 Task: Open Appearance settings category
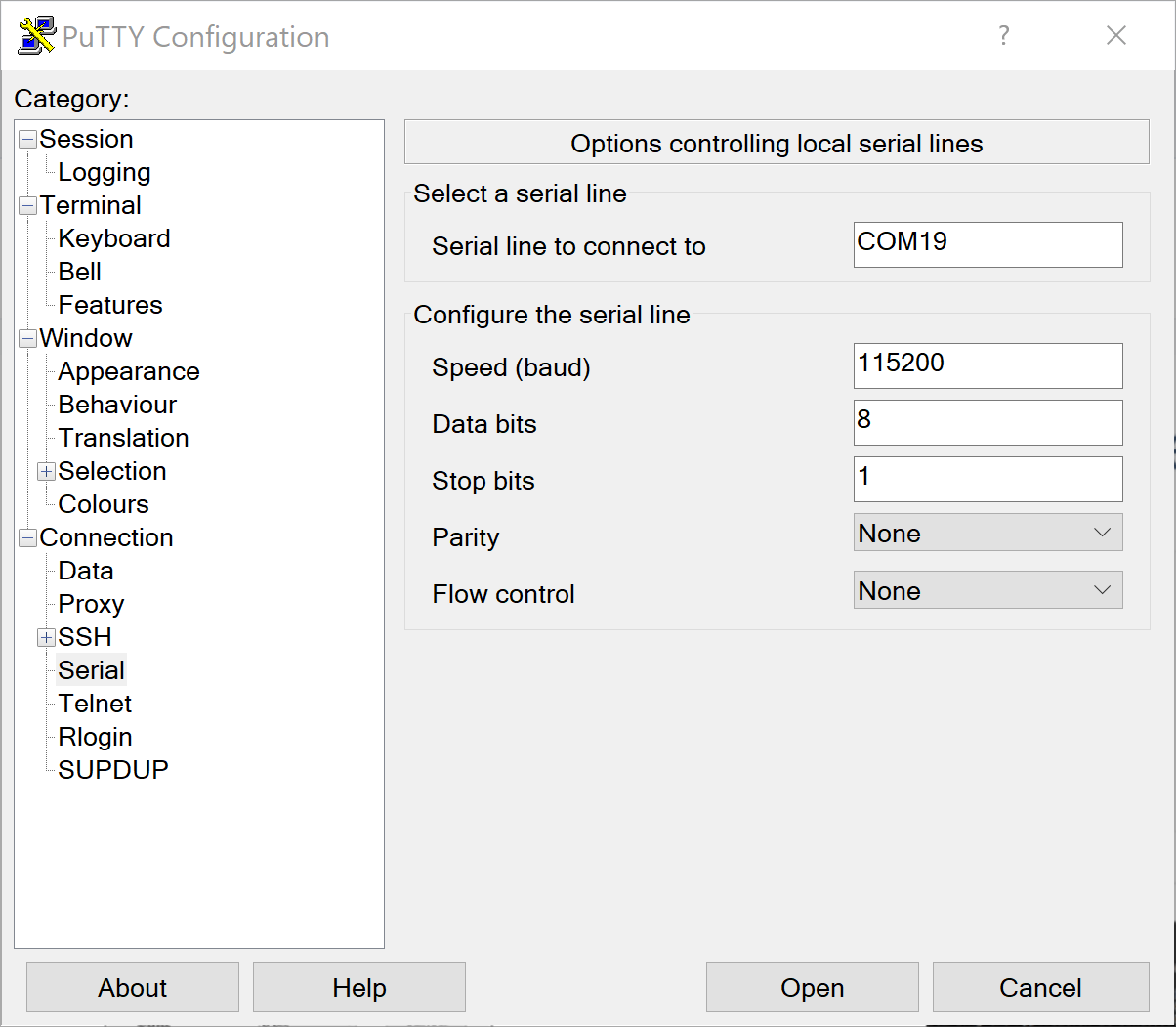129,371
